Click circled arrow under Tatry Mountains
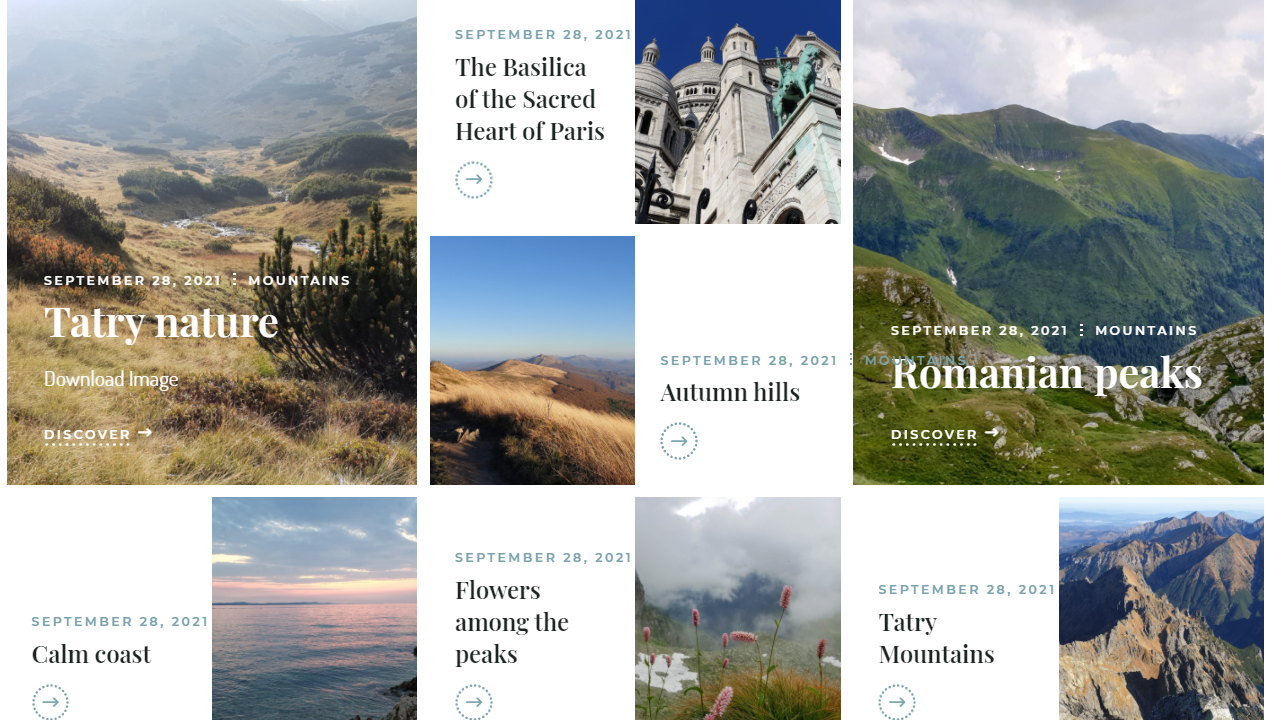Screen dimensions: 1271x720 click(897, 702)
